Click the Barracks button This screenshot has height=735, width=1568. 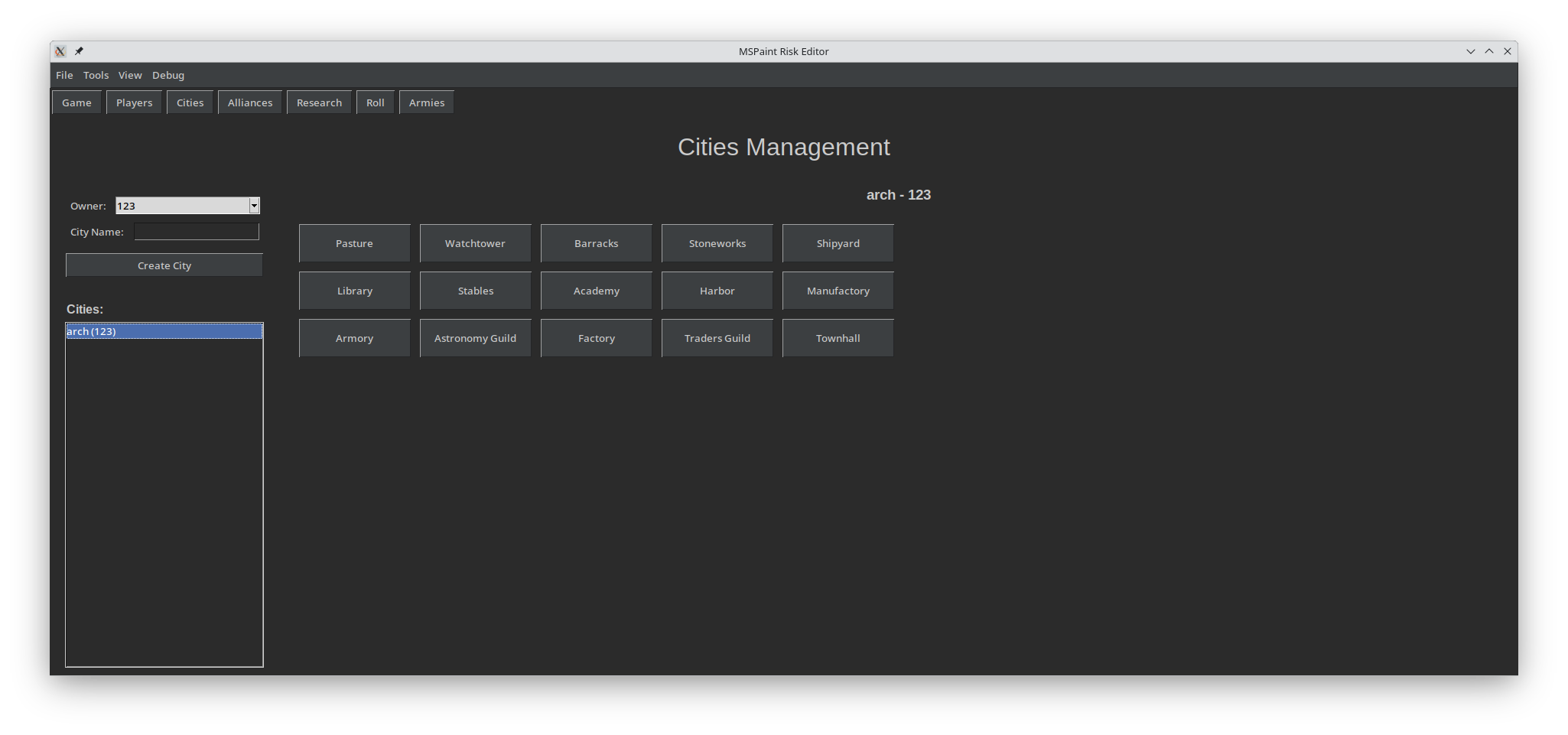pyautogui.click(x=597, y=243)
